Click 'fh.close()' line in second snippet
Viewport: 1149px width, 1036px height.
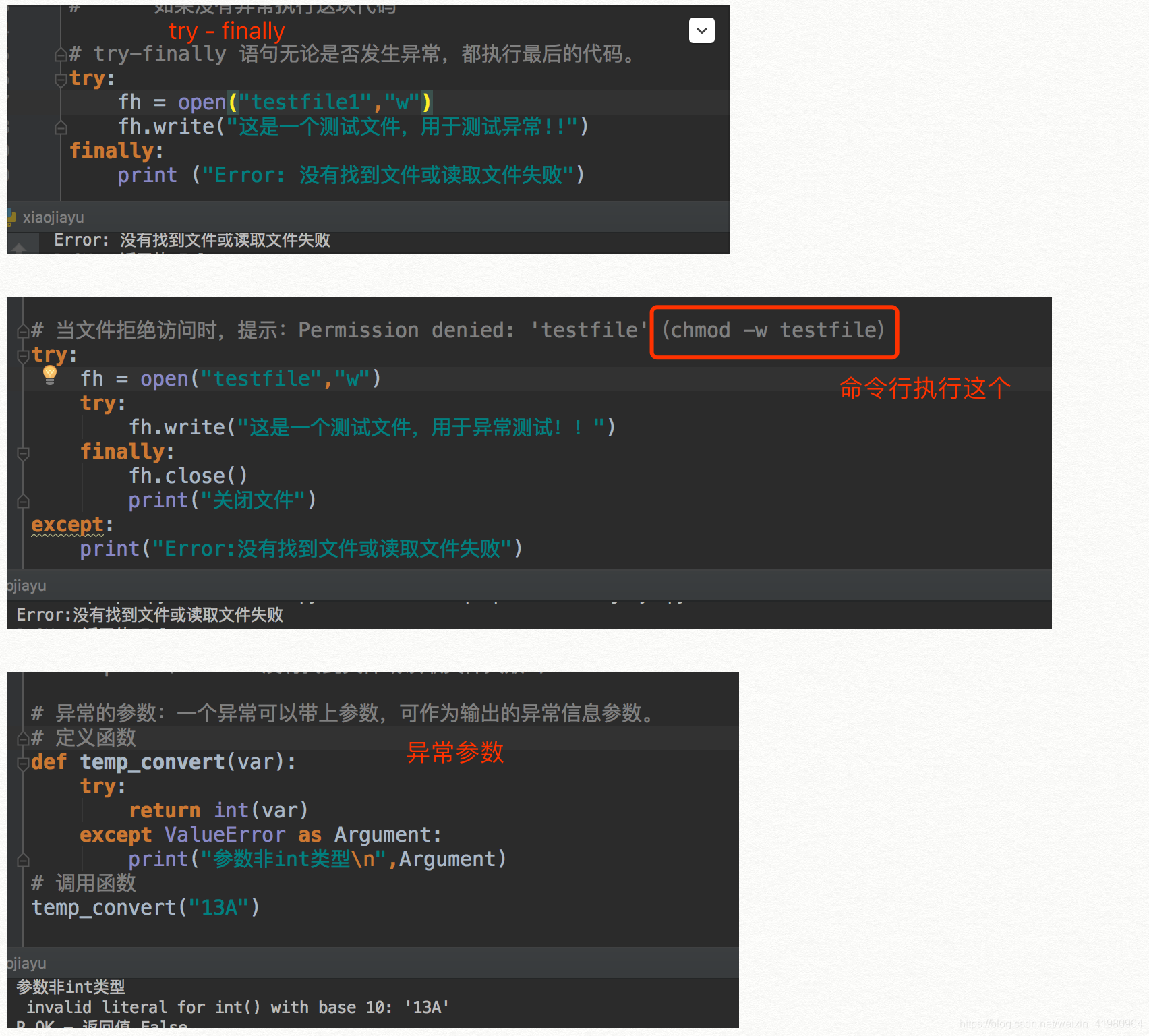click(x=188, y=476)
